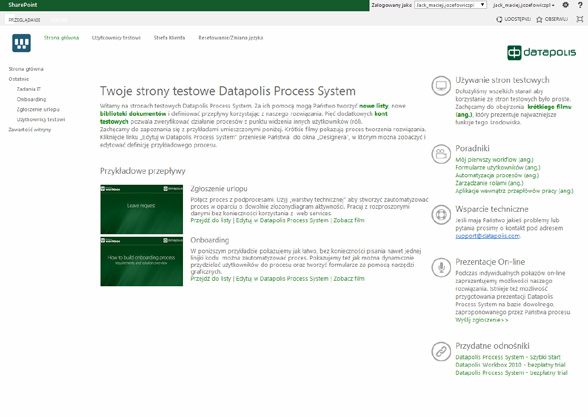Open Strona główna in top navigation
The height and width of the screenshot is (417, 588).
coord(62,38)
